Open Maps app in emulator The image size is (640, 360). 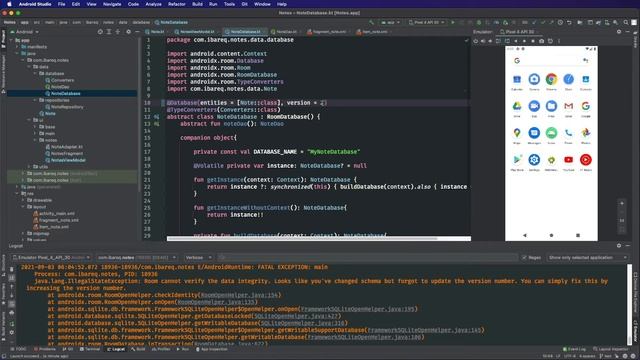click(517, 133)
